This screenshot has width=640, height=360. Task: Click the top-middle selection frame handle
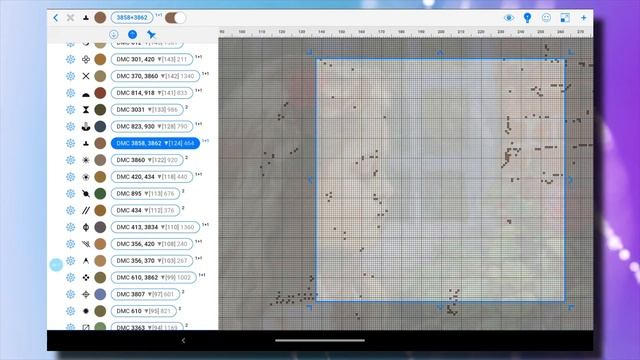tap(440, 53)
